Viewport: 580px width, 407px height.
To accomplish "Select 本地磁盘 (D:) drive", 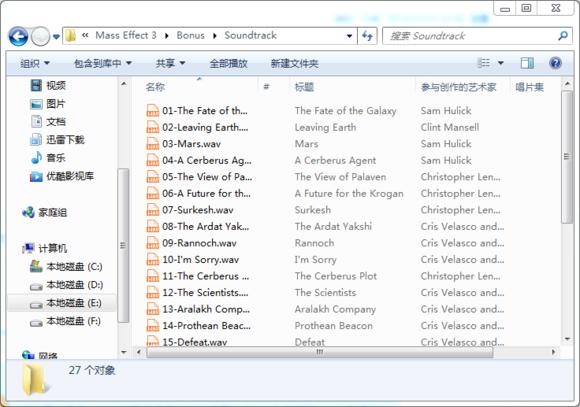I will [67, 285].
